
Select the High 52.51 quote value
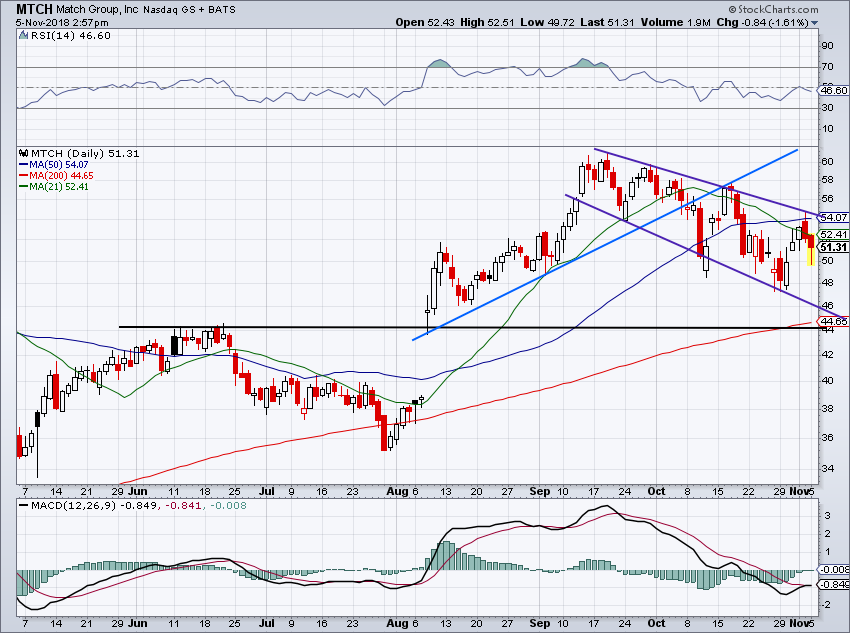[487, 22]
